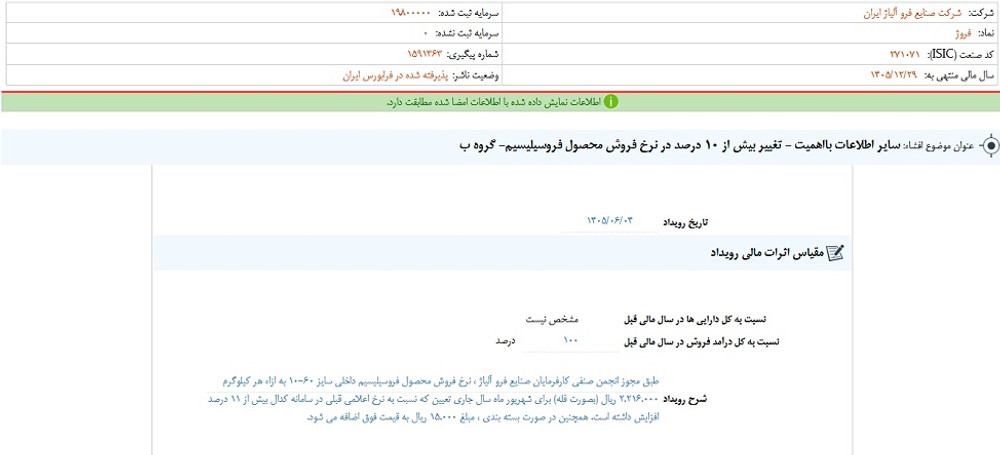Viewport: 1000px width, 455px height.
Task: Click the label نسبت به کل درآمد فروش در سال مالی قبل
Action: [702, 341]
